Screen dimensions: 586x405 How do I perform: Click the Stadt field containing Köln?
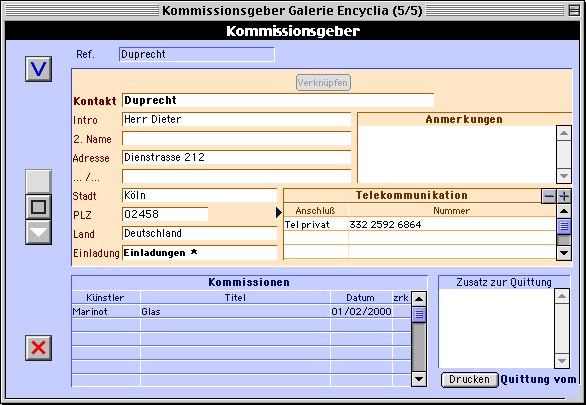click(x=200, y=195)
